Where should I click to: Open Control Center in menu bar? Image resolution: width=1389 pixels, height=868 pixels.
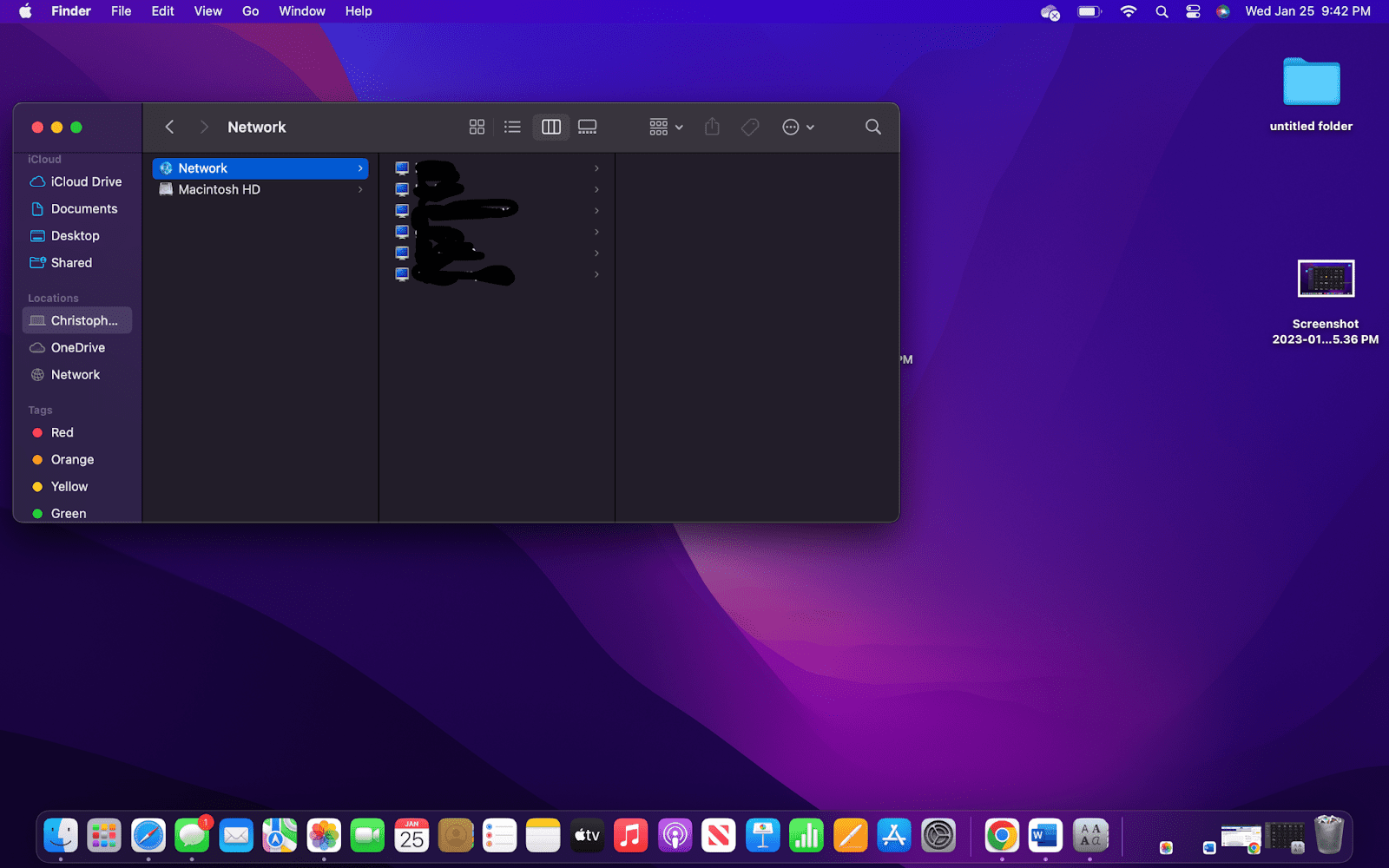point(1193,11)
